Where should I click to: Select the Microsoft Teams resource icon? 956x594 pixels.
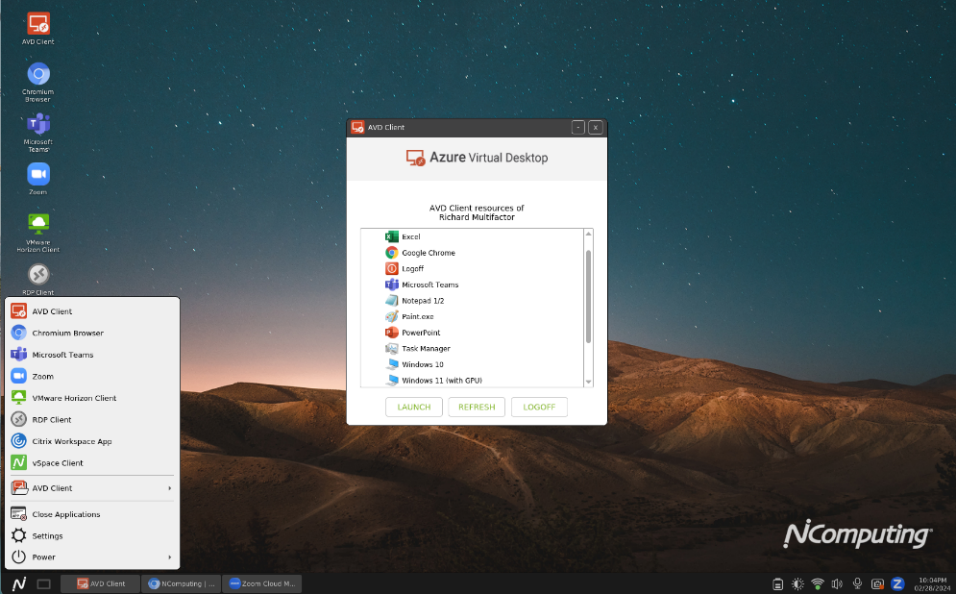pyautogui.click(x=391, y=284)
